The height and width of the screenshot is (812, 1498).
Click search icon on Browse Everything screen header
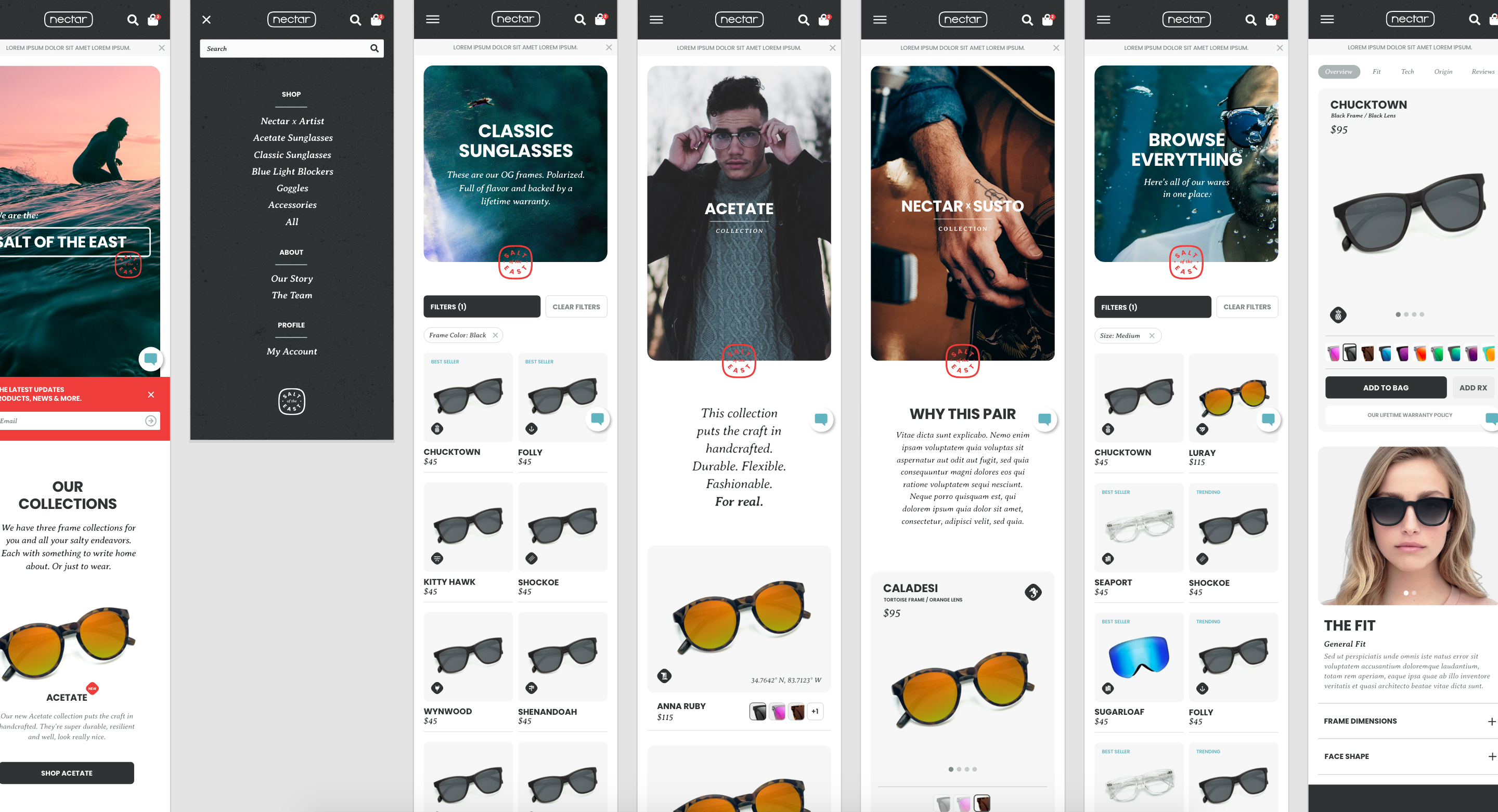click(x=1250, y=20)
